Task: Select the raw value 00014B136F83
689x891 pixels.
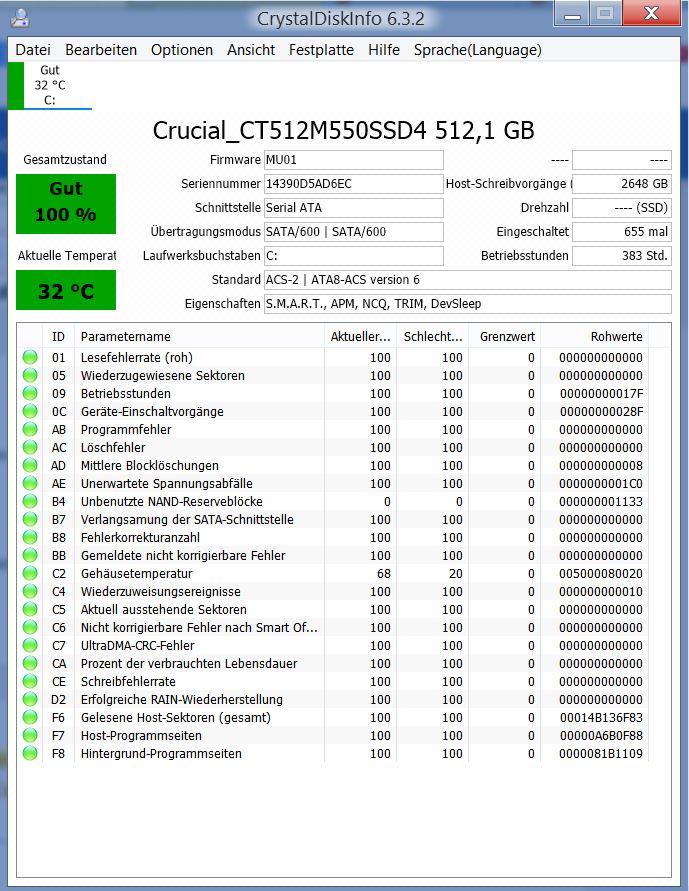Action: 601,717
